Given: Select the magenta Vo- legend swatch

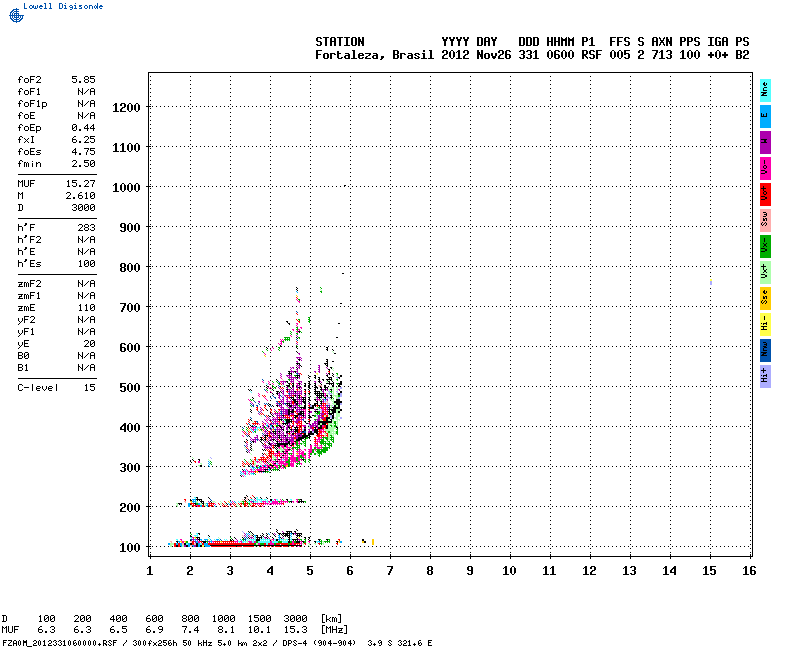Looking at the screenshot, I should point(765,168).
